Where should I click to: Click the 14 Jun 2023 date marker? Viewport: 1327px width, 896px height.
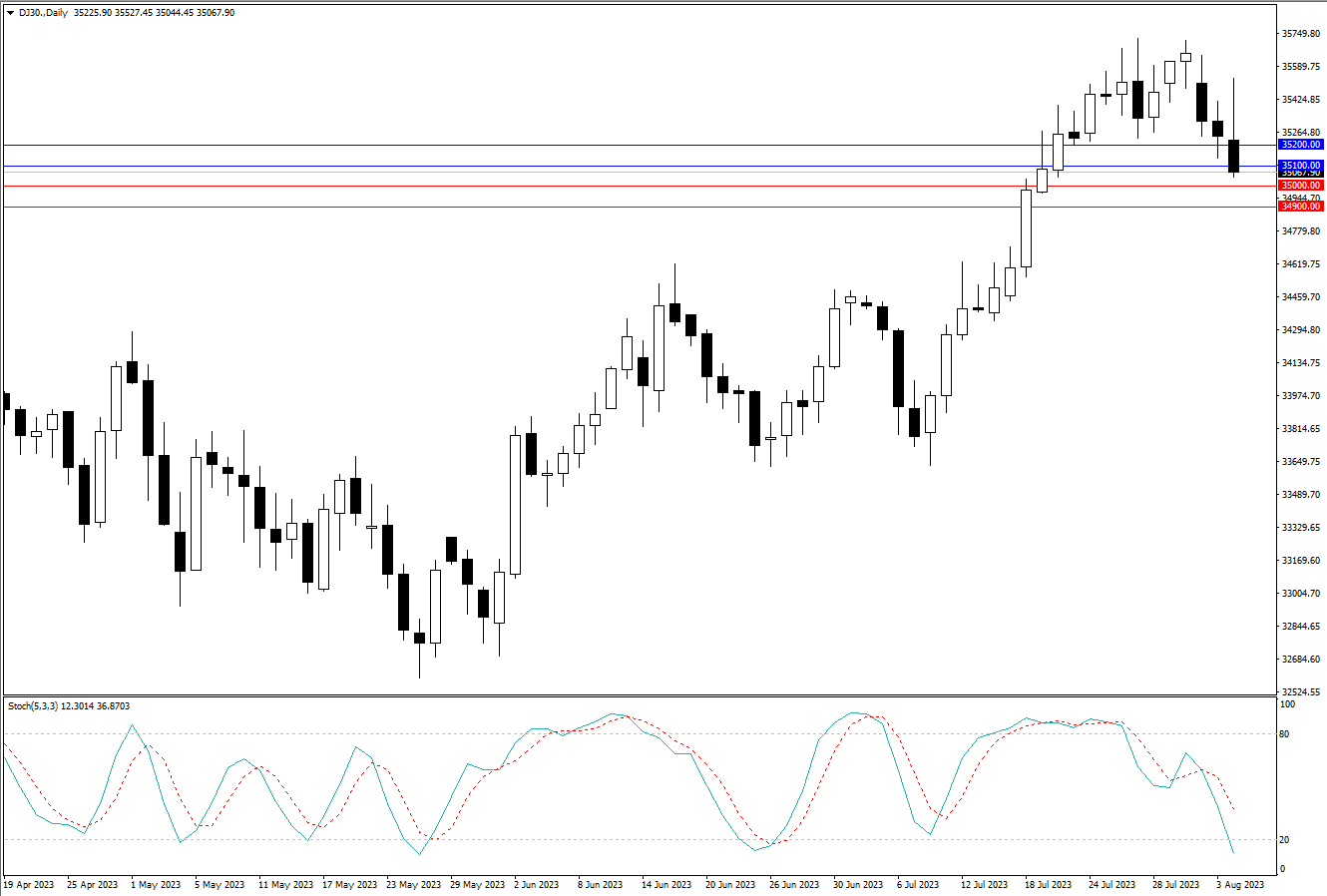(666, 885)
